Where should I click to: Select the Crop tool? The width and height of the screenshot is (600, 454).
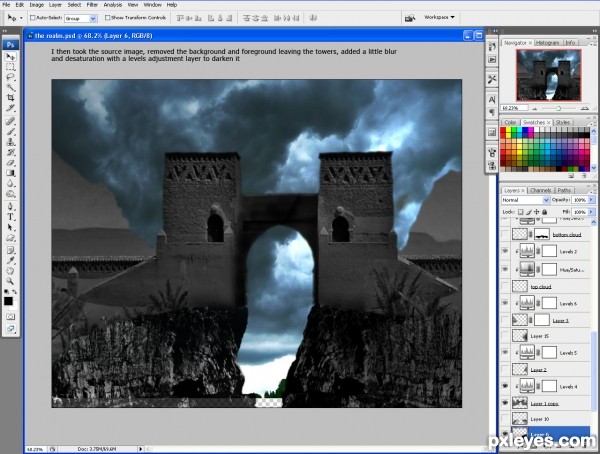click(x=10, y=98)
